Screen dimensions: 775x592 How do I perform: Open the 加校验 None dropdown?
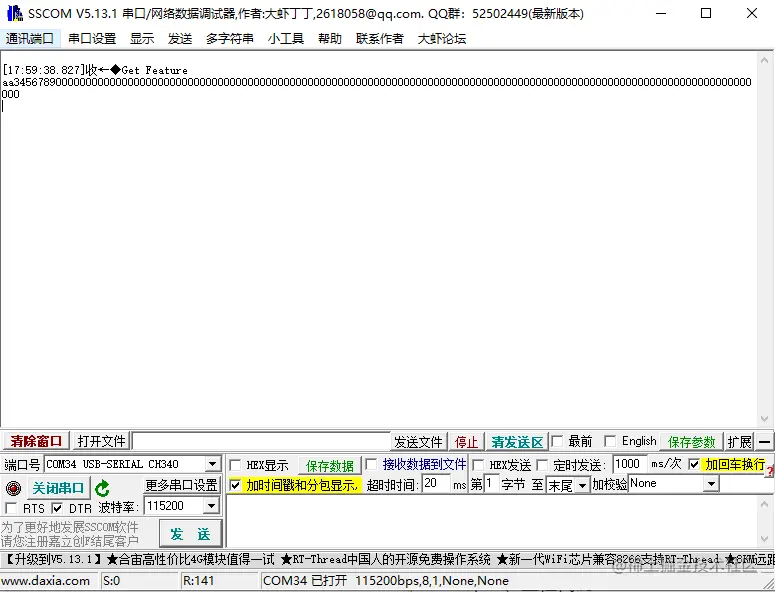click(x=711, y=484)
